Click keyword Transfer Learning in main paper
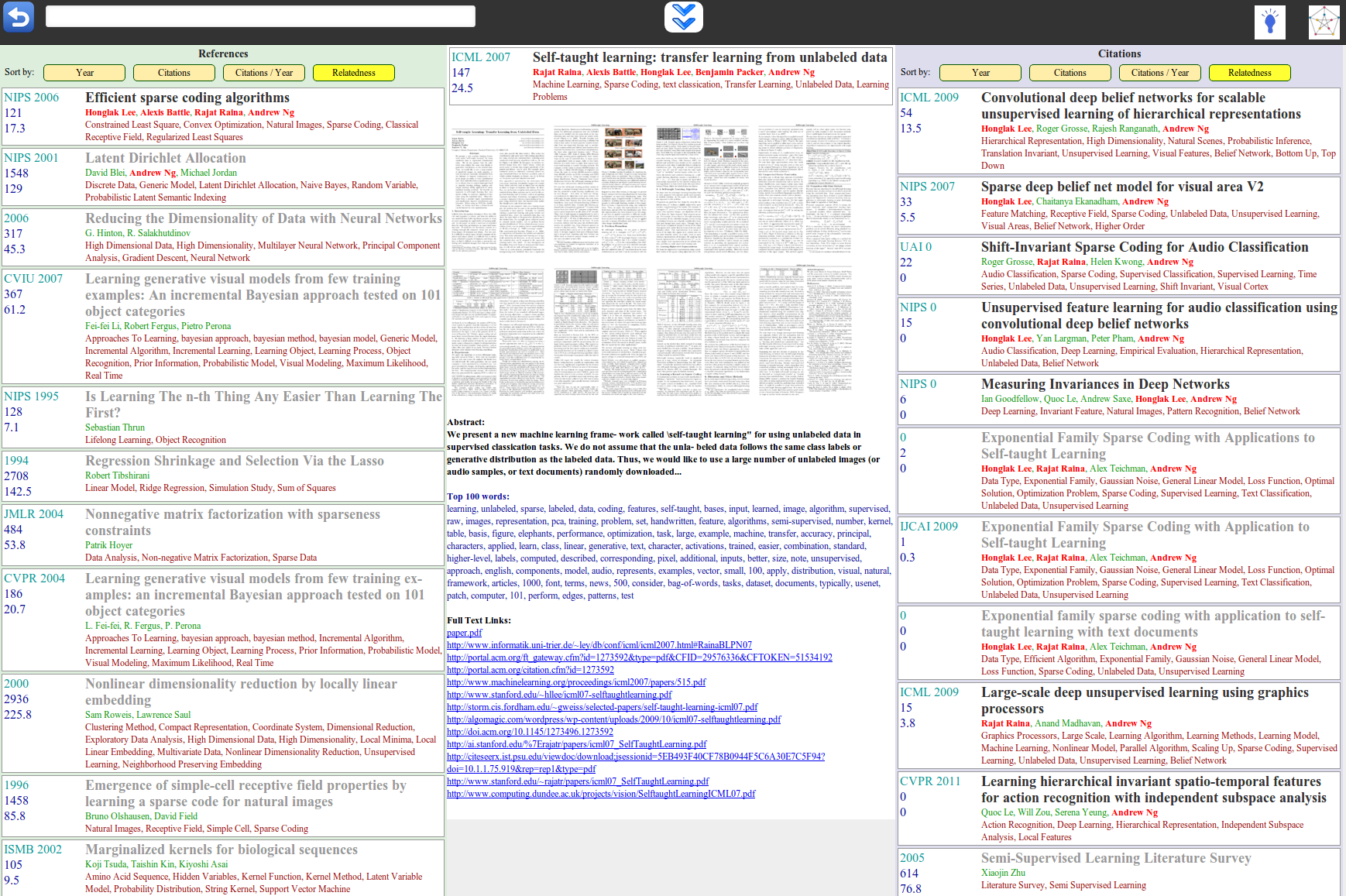The height and width of the screenshot is (896, 1346). (x=757, y=84)
